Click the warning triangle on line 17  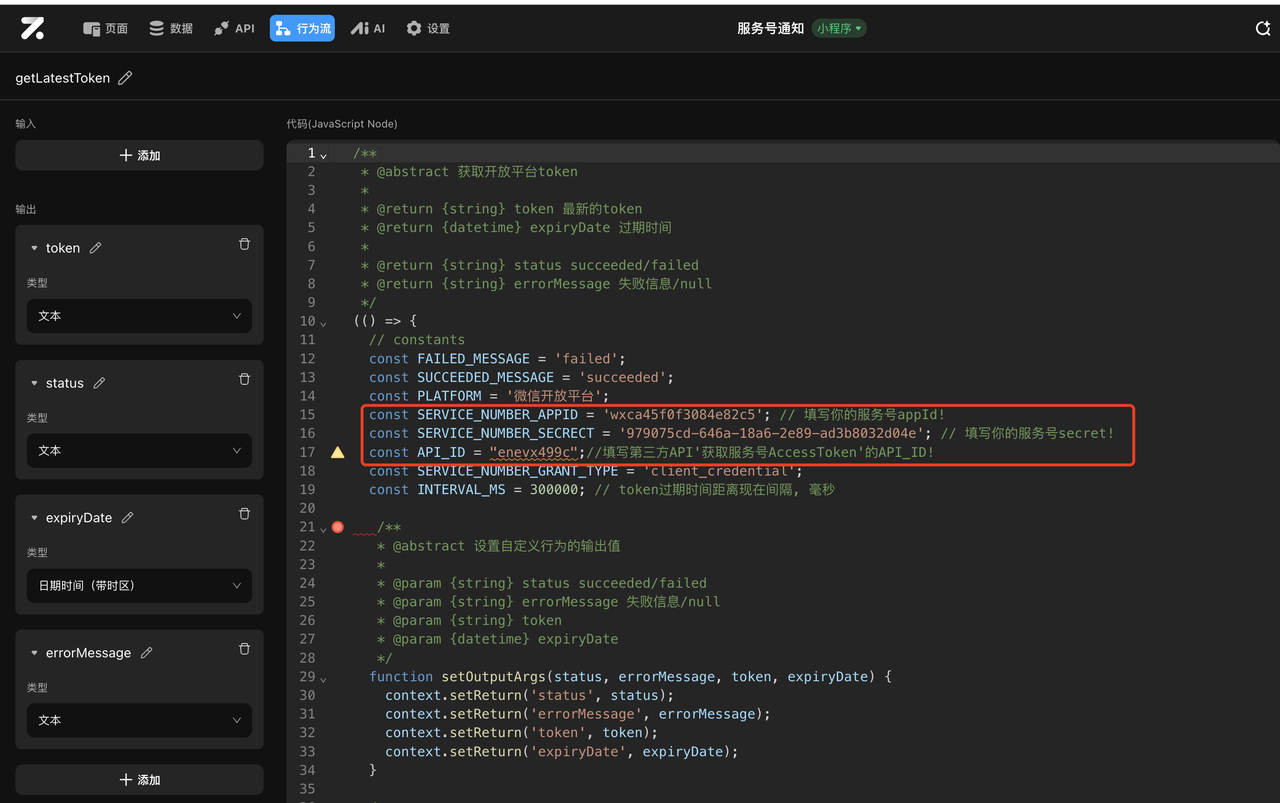point(338,452)
